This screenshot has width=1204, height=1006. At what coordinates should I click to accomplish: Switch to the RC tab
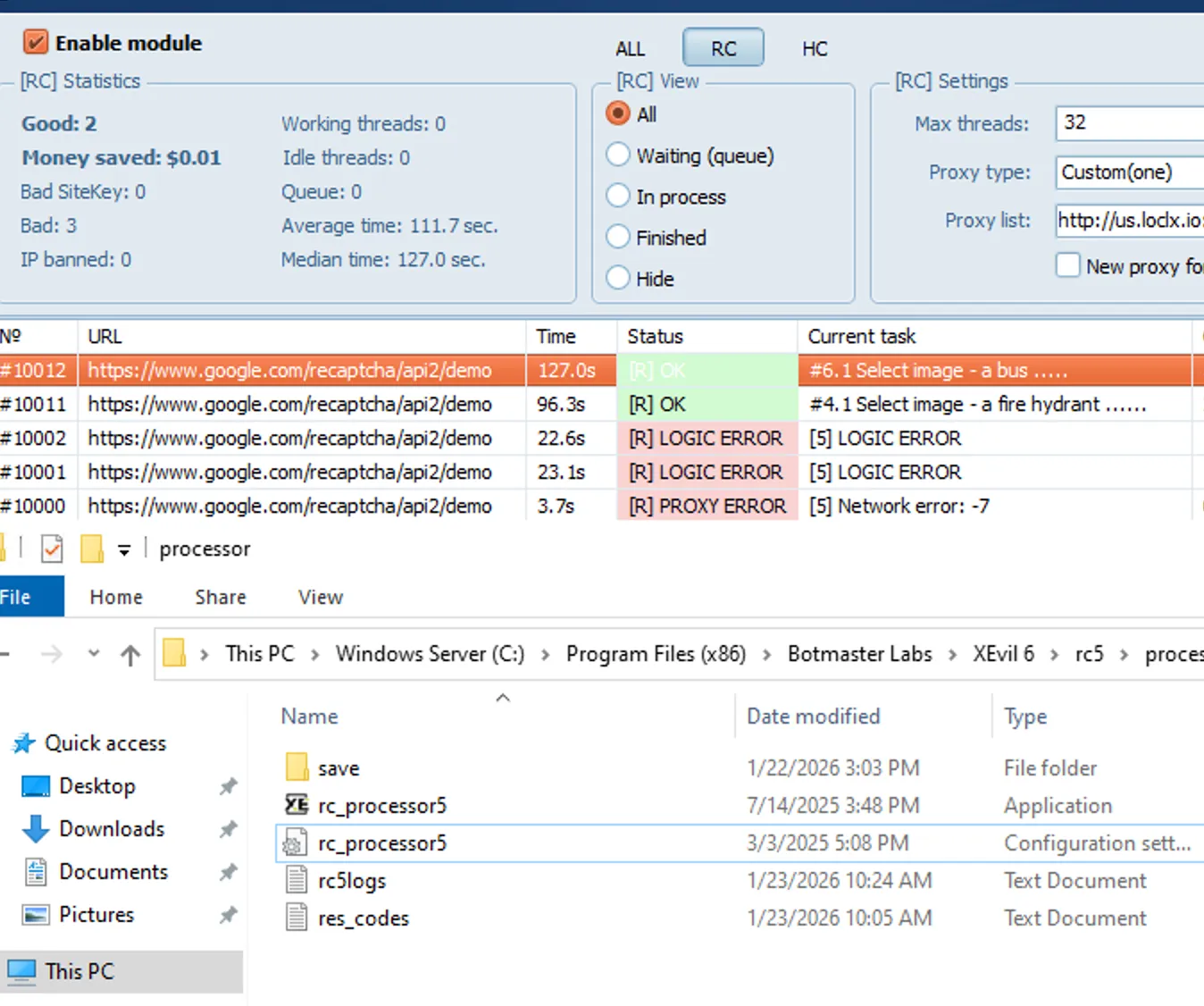723,47
